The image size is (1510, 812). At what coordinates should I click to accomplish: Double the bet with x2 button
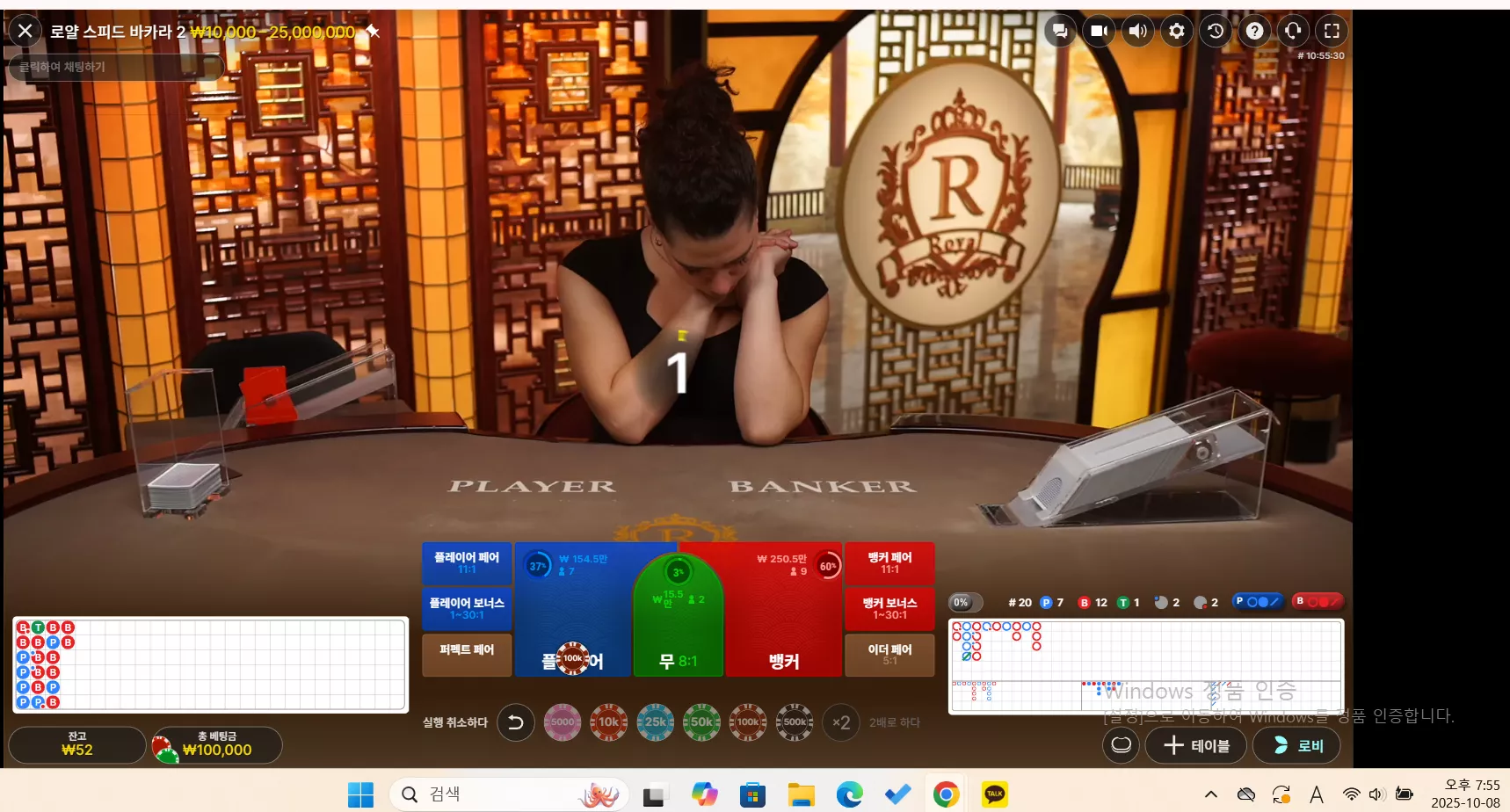point(841,722)
